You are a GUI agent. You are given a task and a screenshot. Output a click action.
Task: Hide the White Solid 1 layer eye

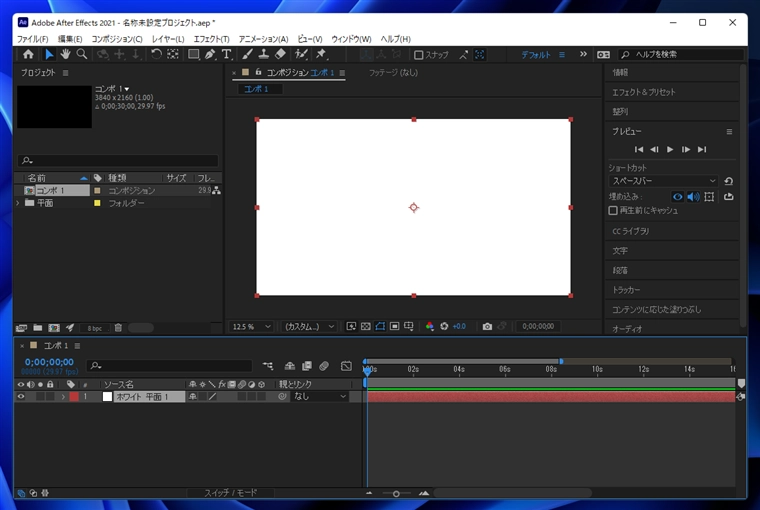click(x=21, y=397)
